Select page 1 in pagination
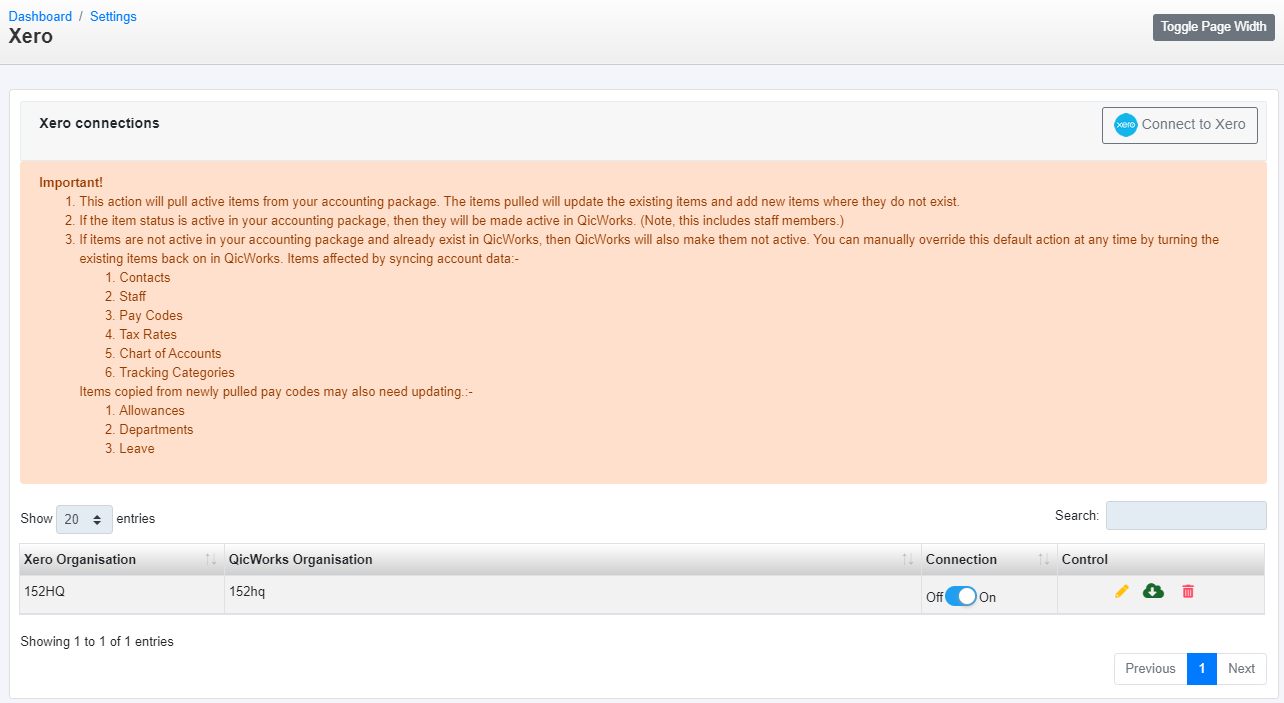This screenshot has height=703, width=1284. tap(1202, 668)
